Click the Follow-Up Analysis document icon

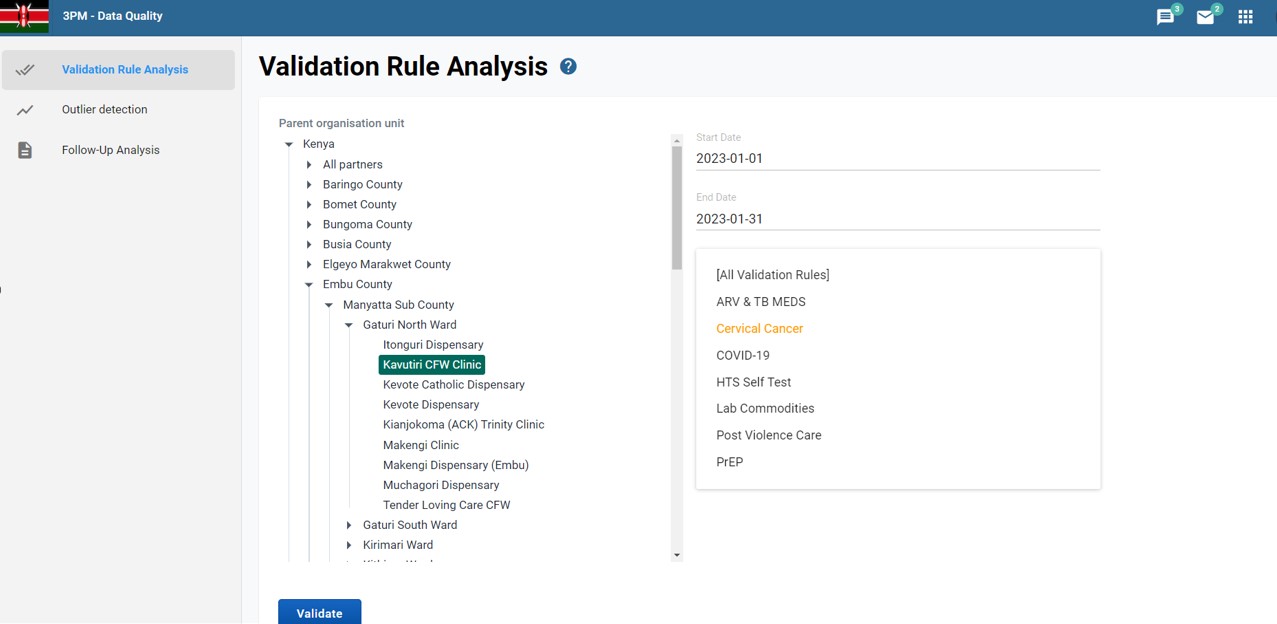tap(25, 150)
